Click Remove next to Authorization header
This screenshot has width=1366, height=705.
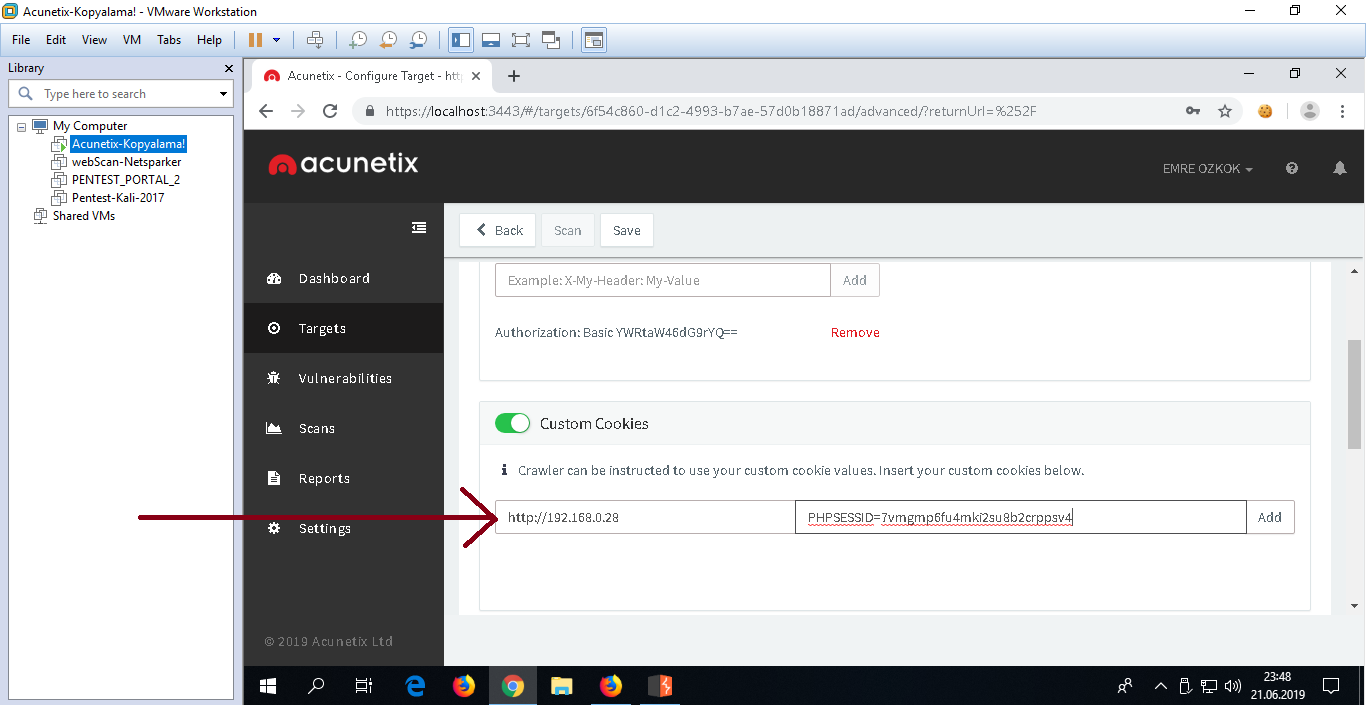point(855,333)
